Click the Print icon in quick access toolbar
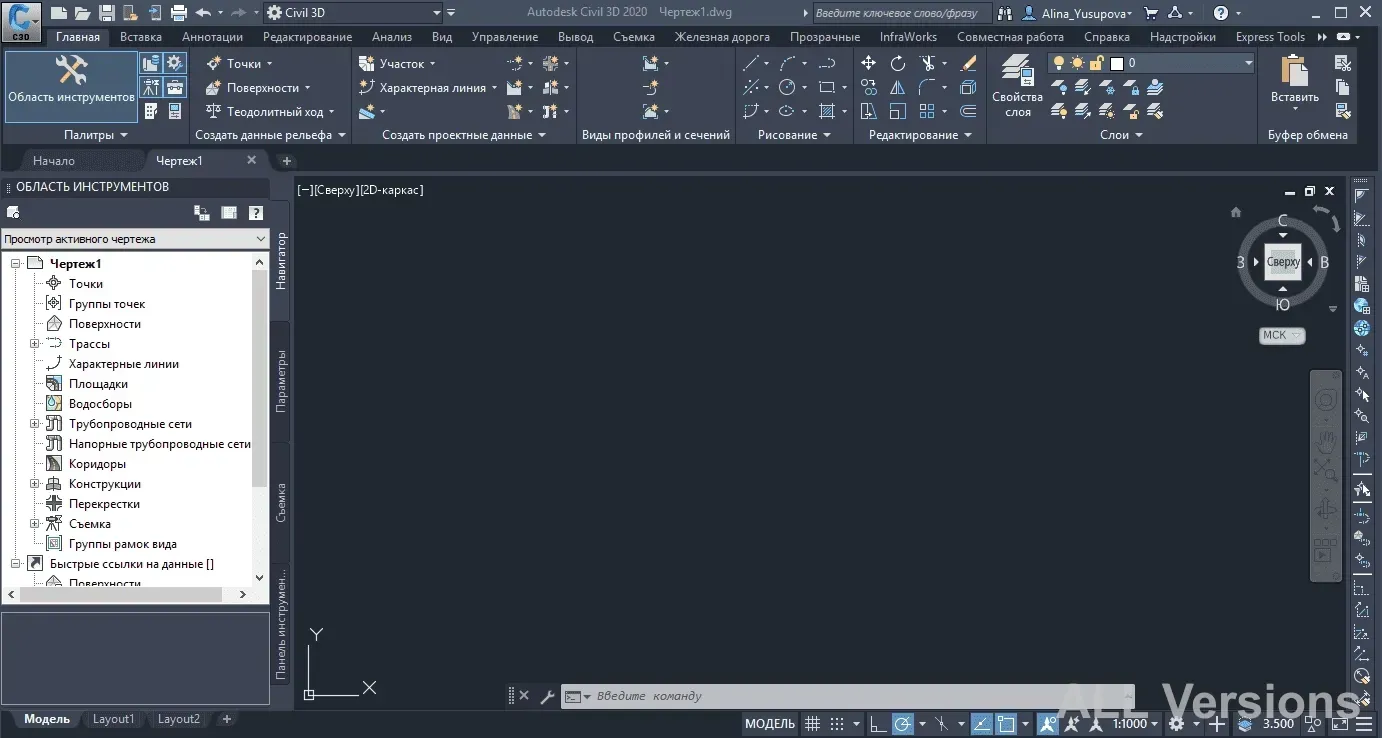 coord(179,13)
